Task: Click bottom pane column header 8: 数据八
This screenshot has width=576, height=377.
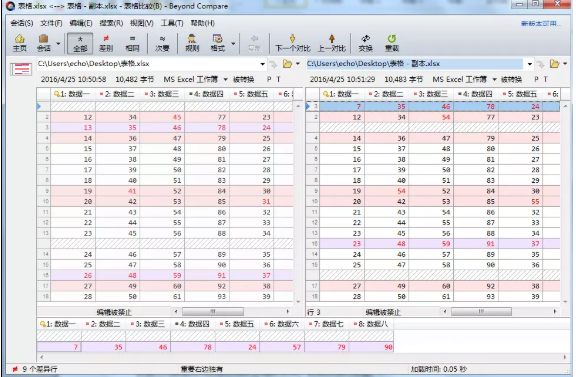Action: (x=371, y=324)
